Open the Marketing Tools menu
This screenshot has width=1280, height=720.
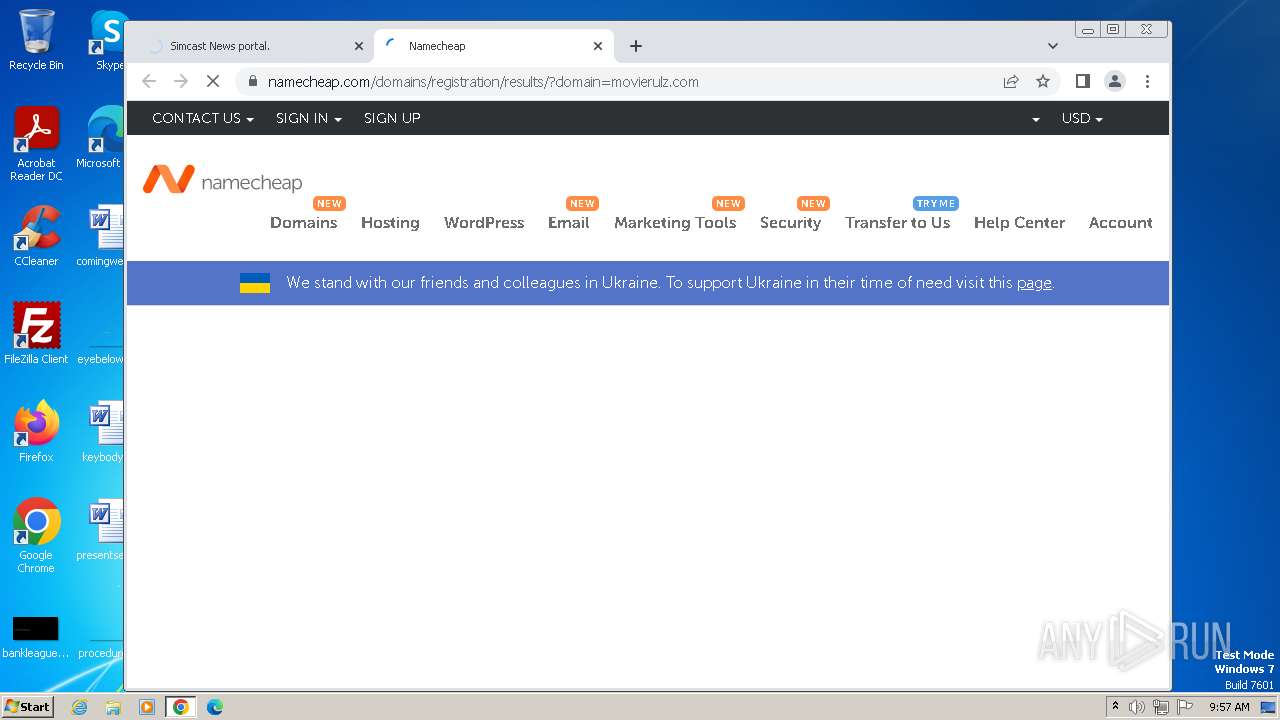675,222
